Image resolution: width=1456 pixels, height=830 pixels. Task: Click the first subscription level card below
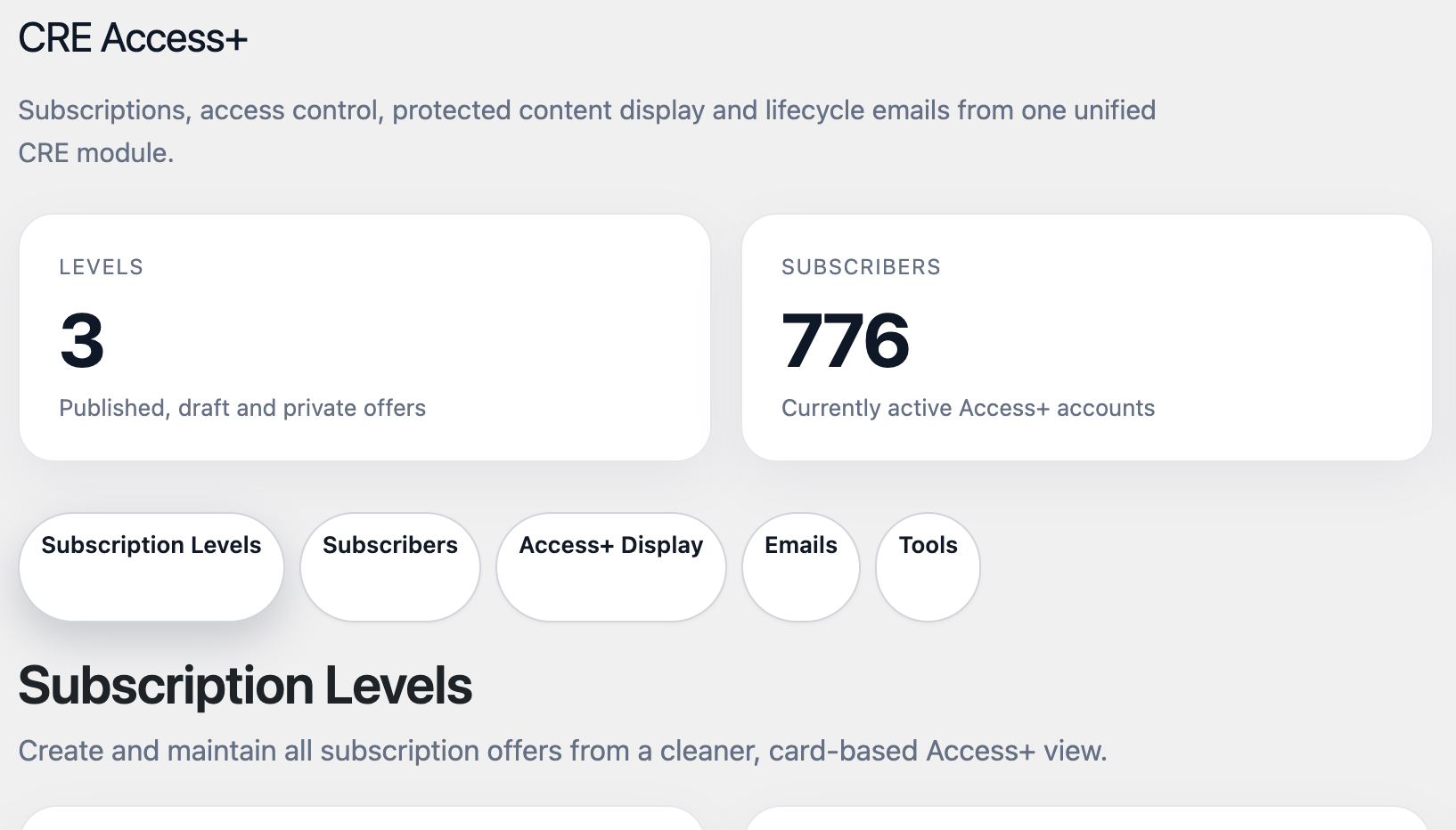pos(364,818)
